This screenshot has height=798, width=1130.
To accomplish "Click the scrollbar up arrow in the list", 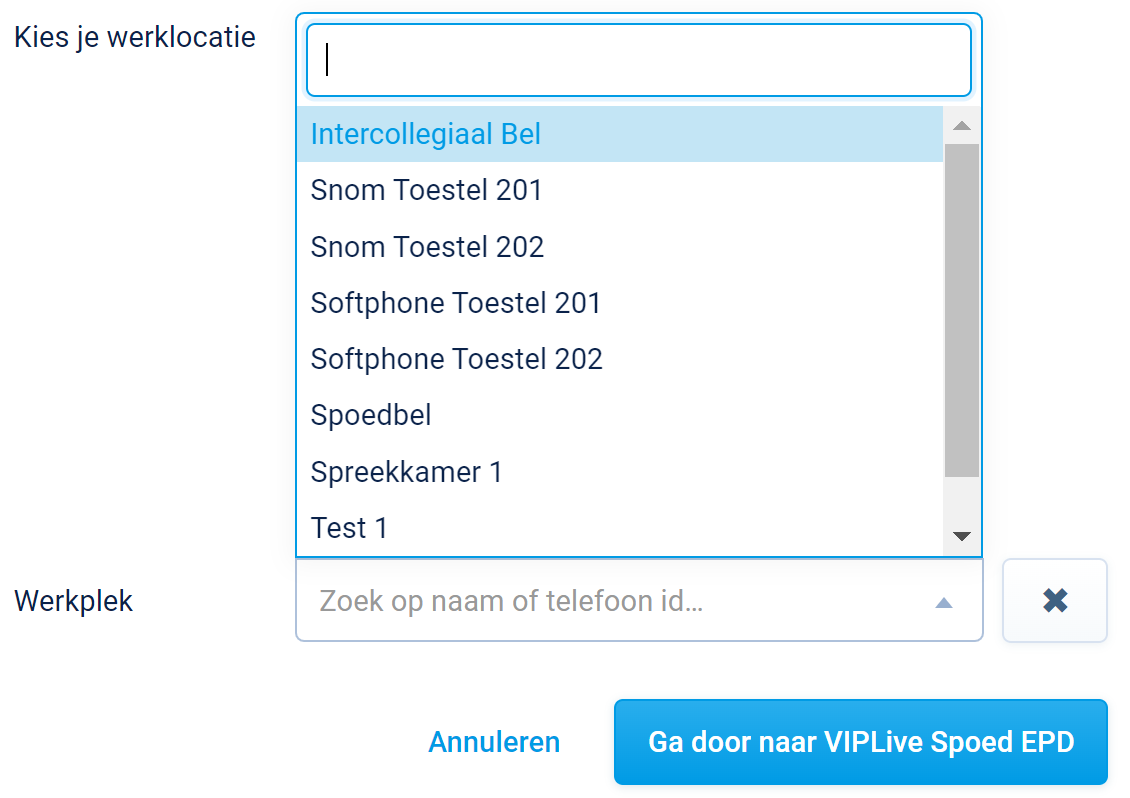I will click(x=962, y=126).
